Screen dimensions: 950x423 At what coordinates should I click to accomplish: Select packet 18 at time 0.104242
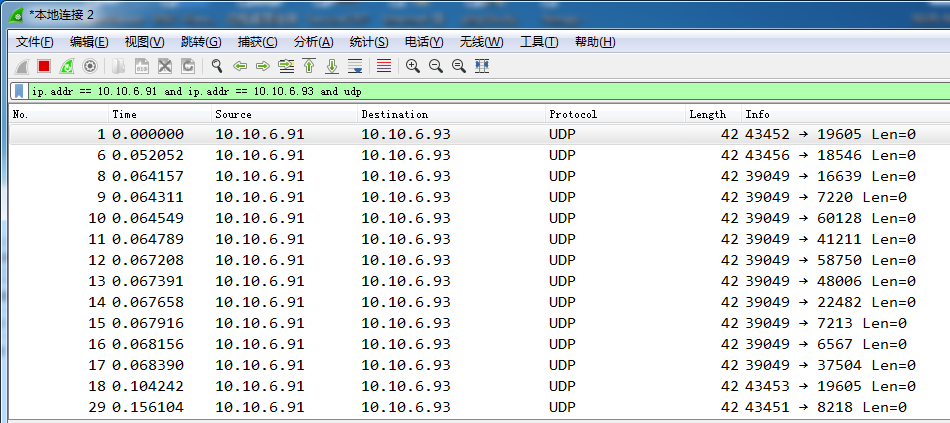click(x=480, y=386)
